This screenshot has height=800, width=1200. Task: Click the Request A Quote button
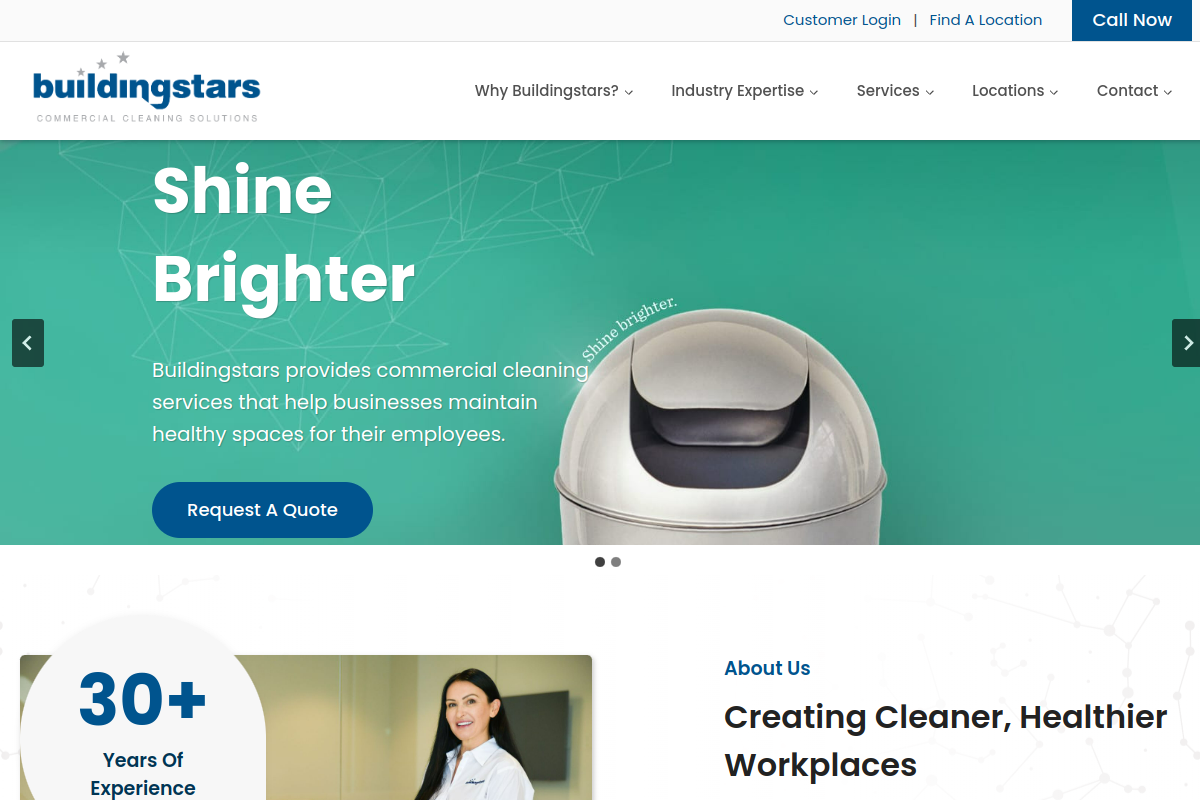click(262, 510)
